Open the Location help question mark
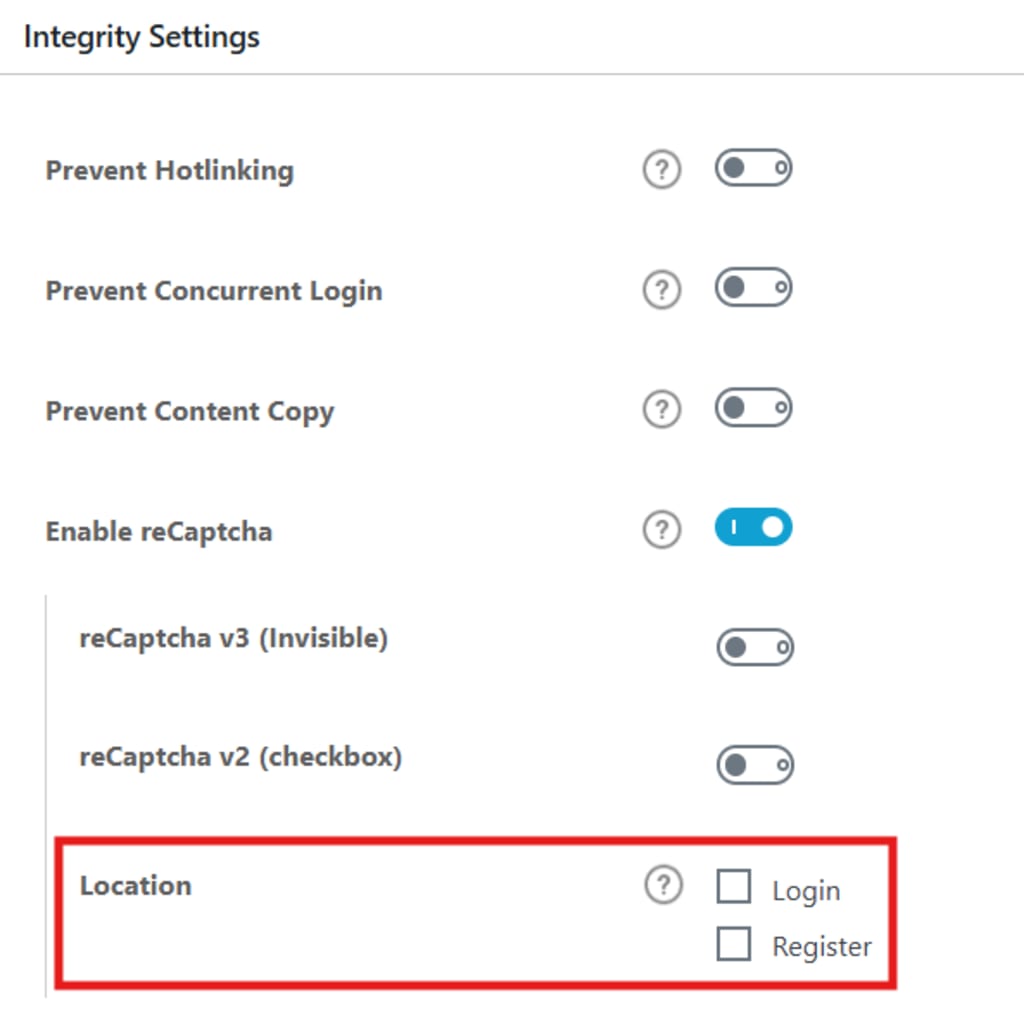 tap(664, 886)
